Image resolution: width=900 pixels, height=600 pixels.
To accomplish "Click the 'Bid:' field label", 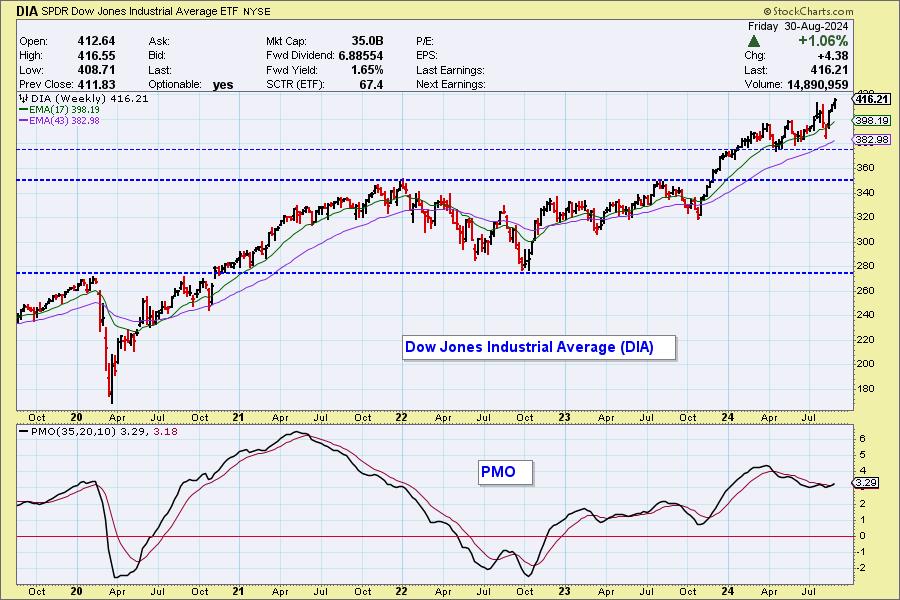I will (x=157, y=56).
